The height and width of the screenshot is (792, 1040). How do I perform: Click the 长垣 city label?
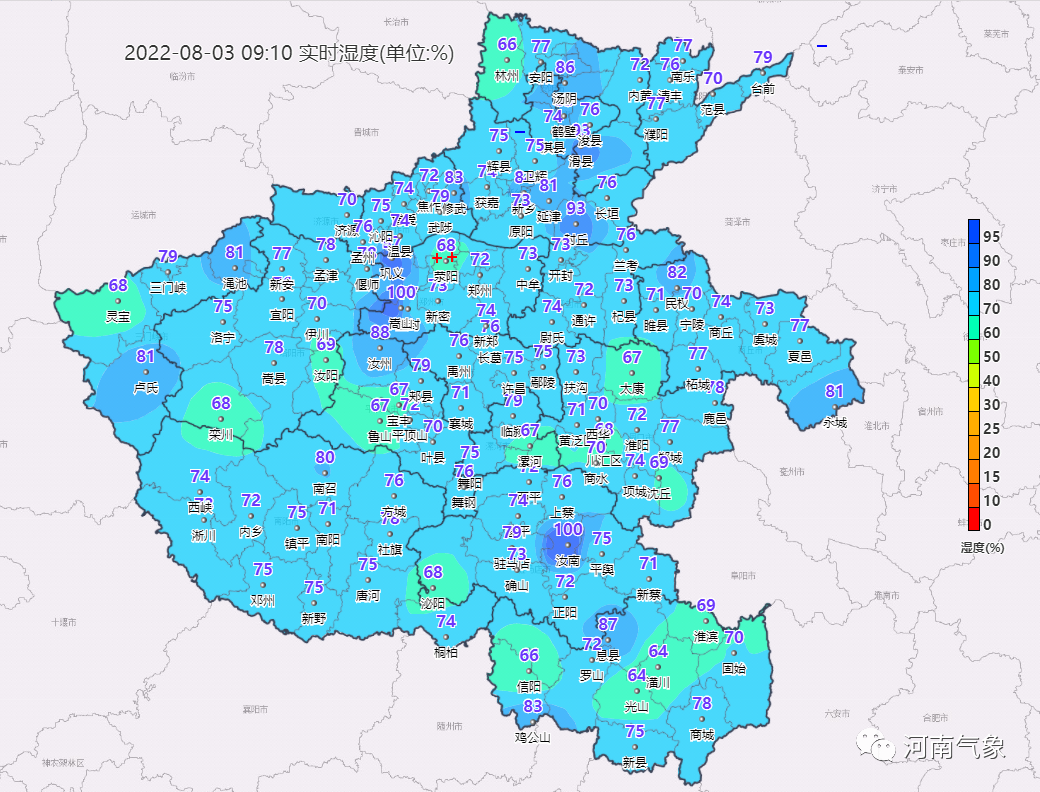tap(607, 214)
